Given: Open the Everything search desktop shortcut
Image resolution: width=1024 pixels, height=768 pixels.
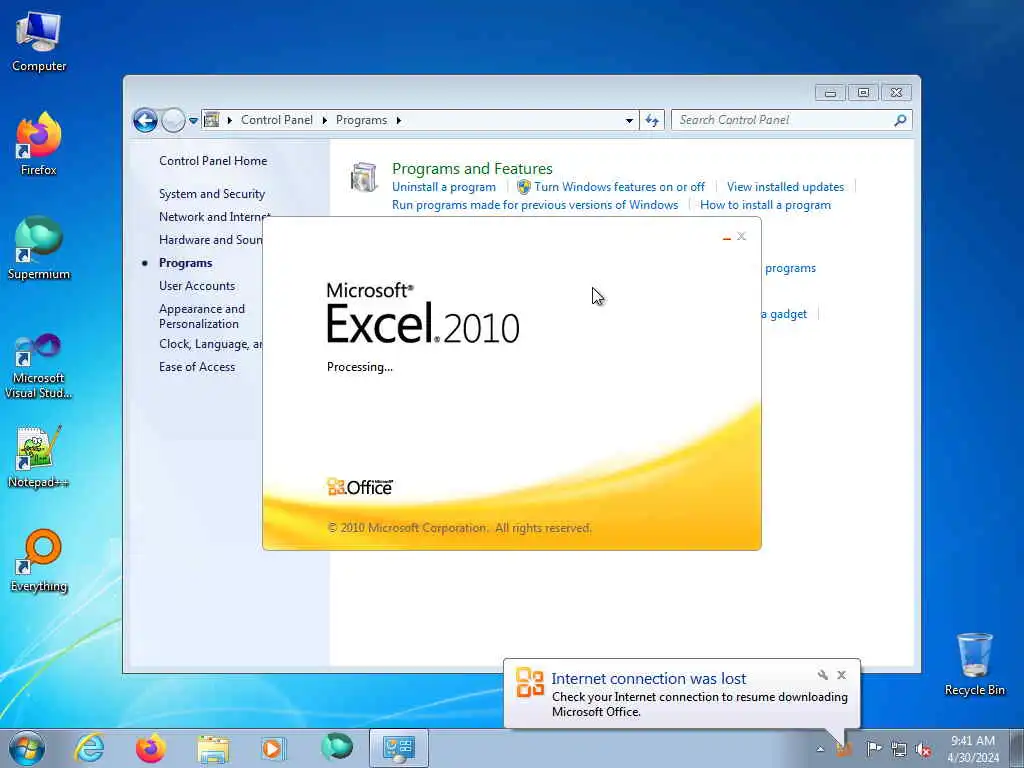Looking at the screenshot, I should click(x=39, y=560).
